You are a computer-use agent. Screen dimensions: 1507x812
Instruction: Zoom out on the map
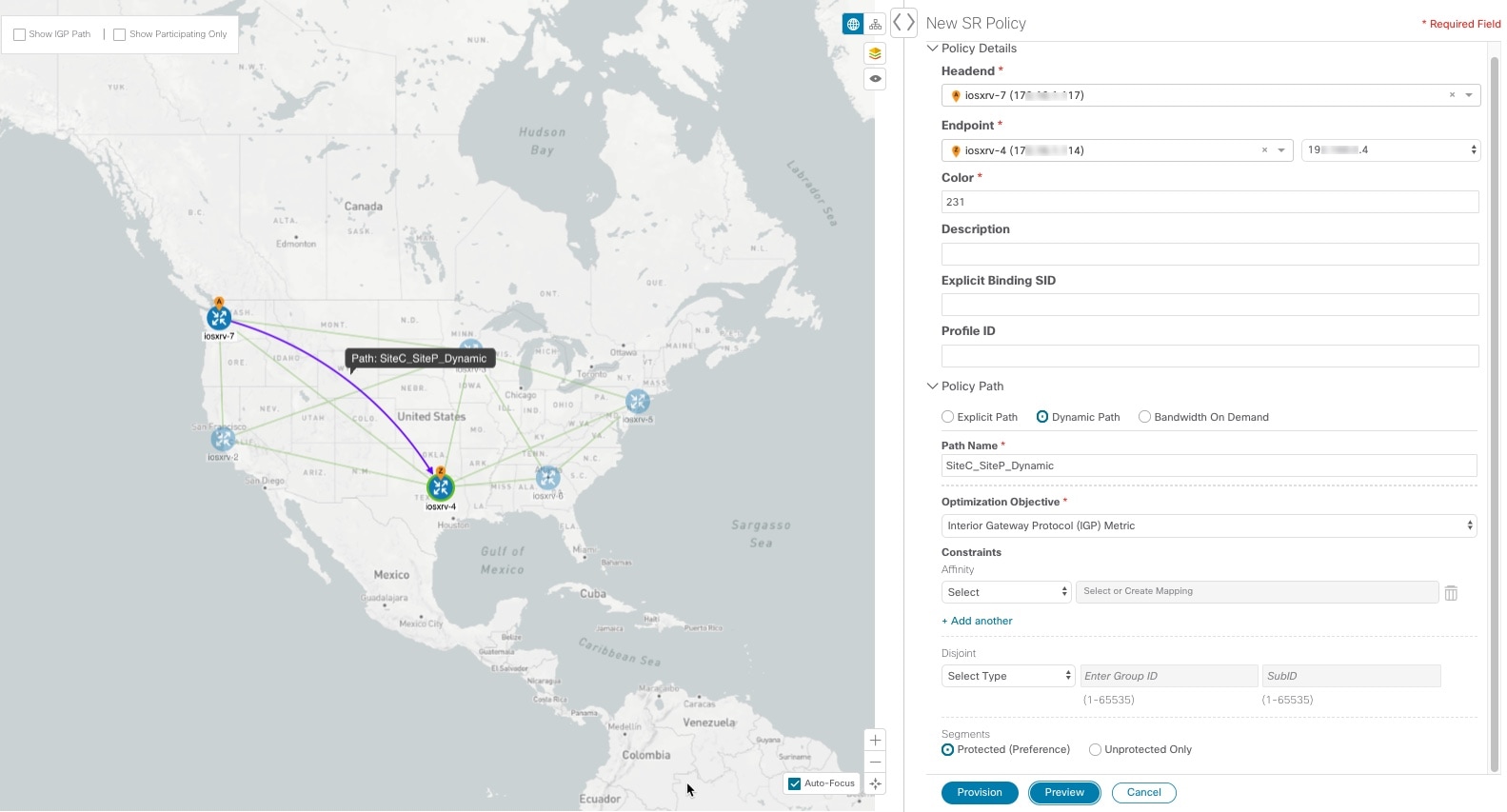point(875,762)
